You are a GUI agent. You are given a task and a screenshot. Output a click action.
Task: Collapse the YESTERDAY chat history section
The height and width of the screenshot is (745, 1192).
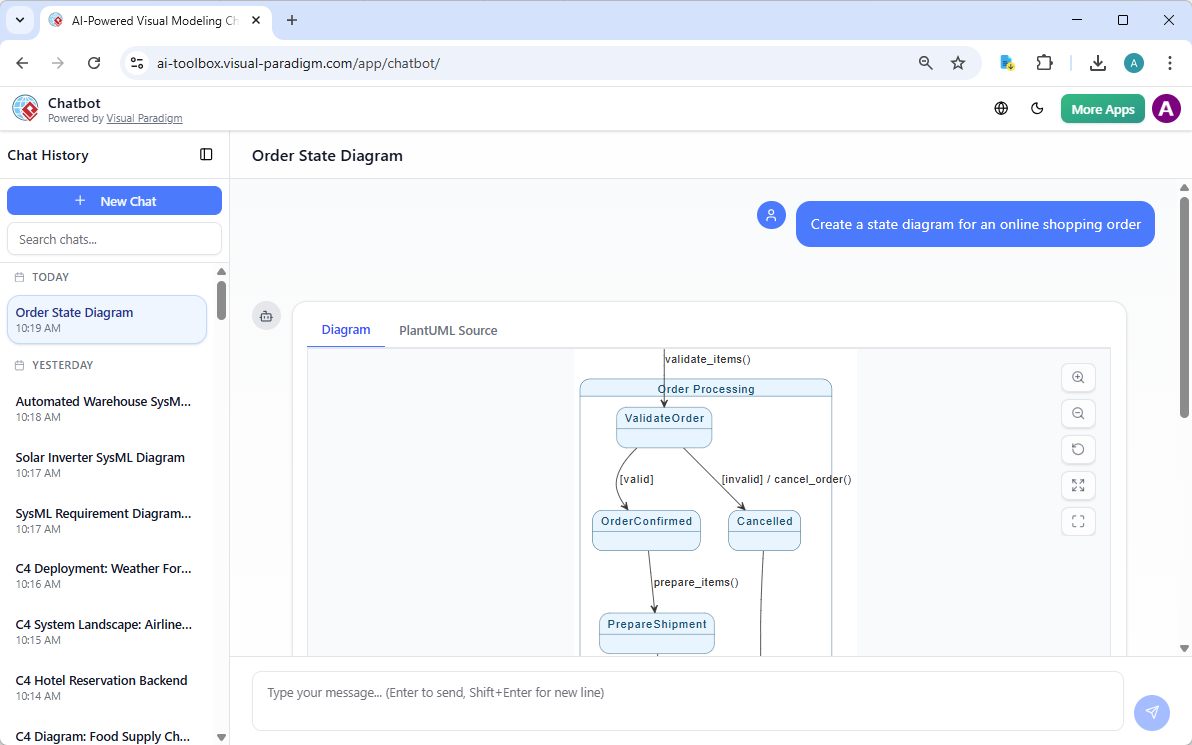tap(21, 365)
